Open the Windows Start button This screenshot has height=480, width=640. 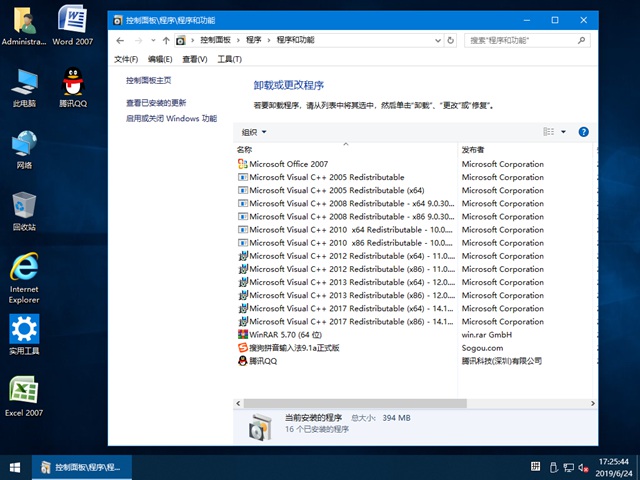click(16, 467)
